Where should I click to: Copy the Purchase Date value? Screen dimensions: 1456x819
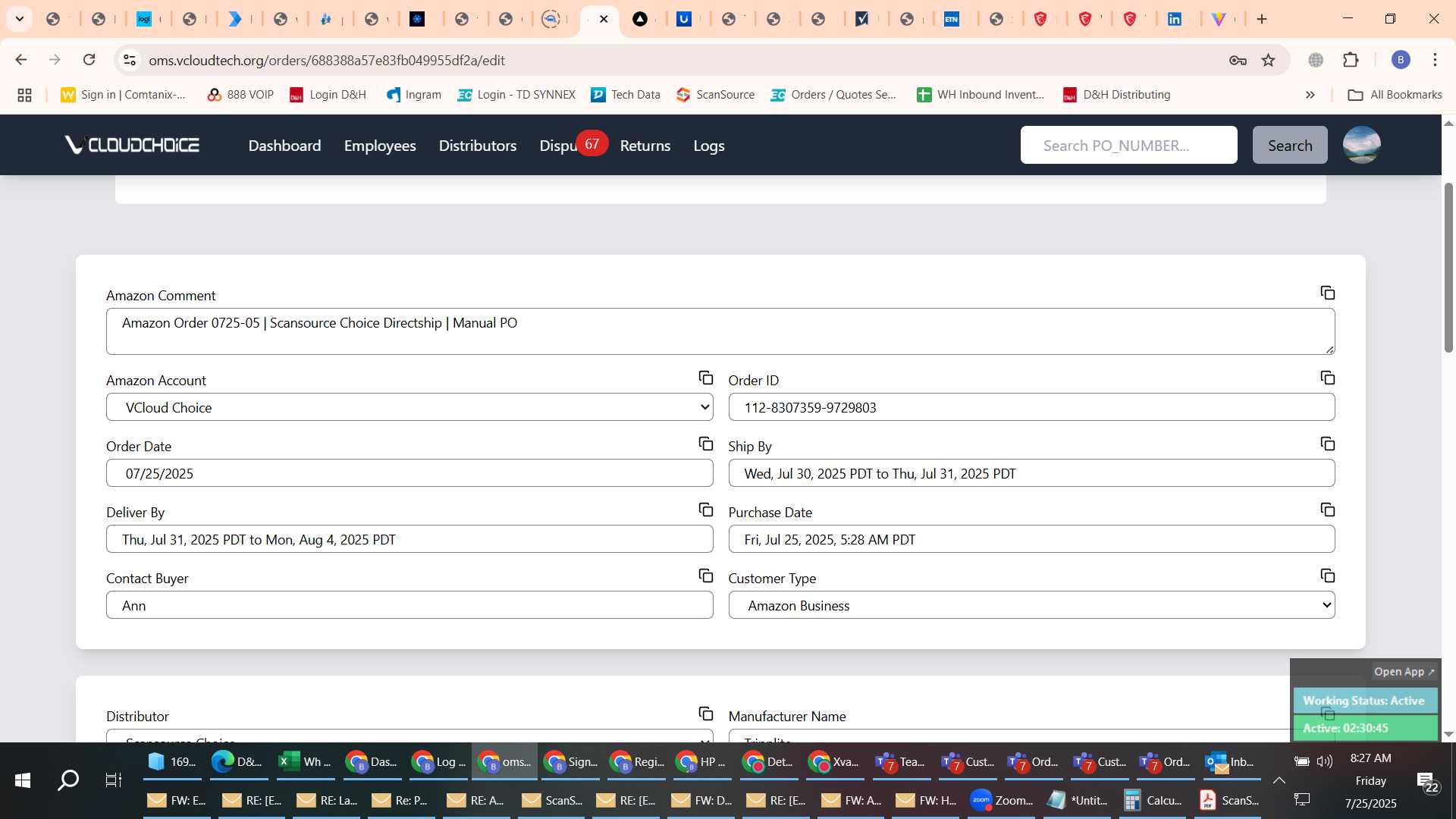[1327, 510]
